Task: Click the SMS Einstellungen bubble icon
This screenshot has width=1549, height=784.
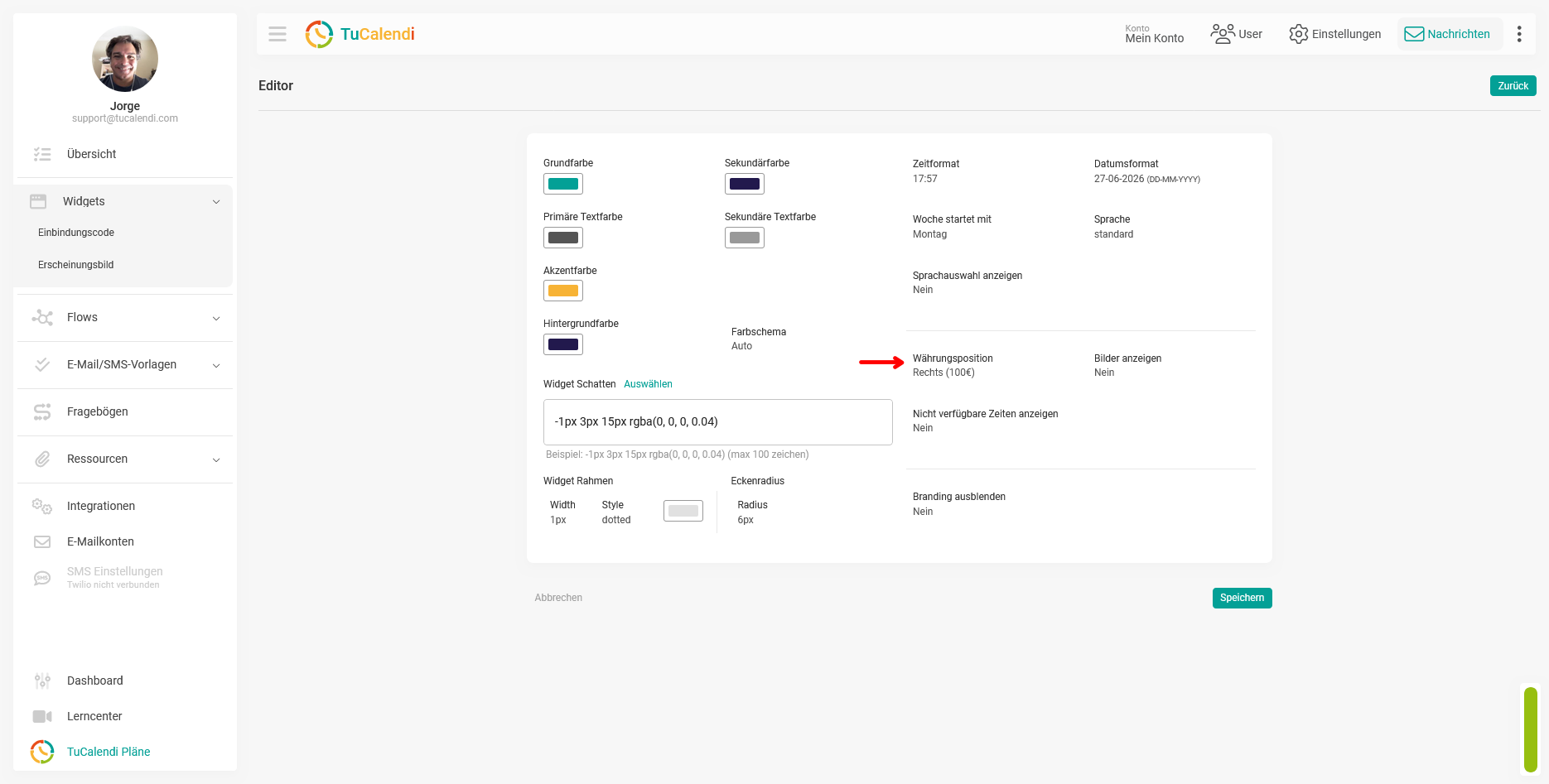Action: click(42, 578)
